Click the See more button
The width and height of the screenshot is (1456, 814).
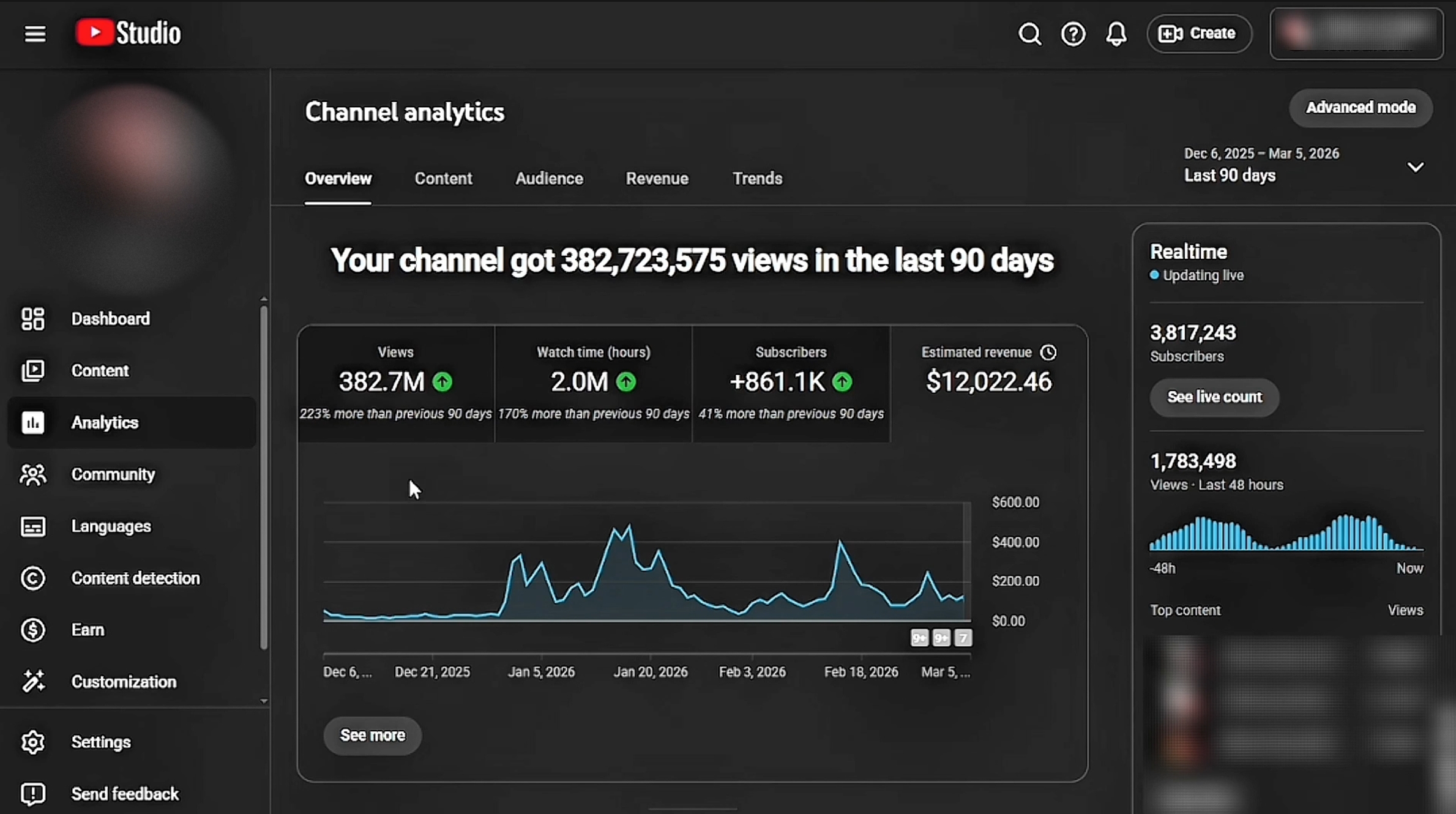[372, 736]
